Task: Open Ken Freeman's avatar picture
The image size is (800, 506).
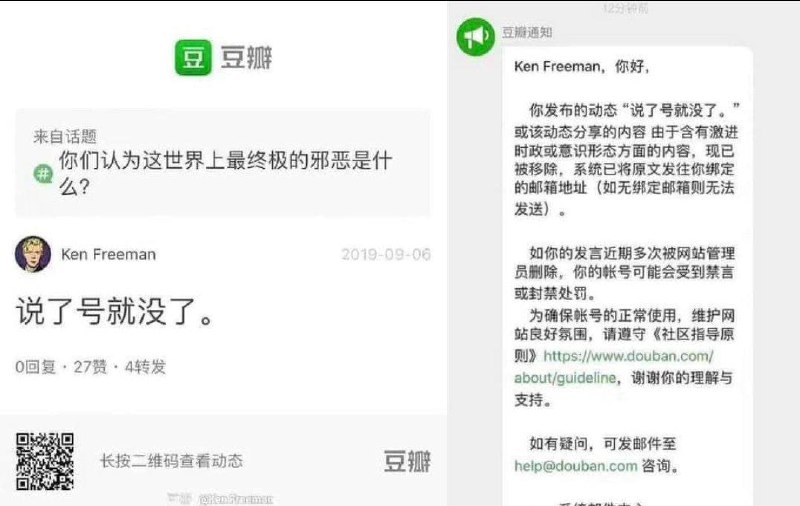Action: click(33, 254)
